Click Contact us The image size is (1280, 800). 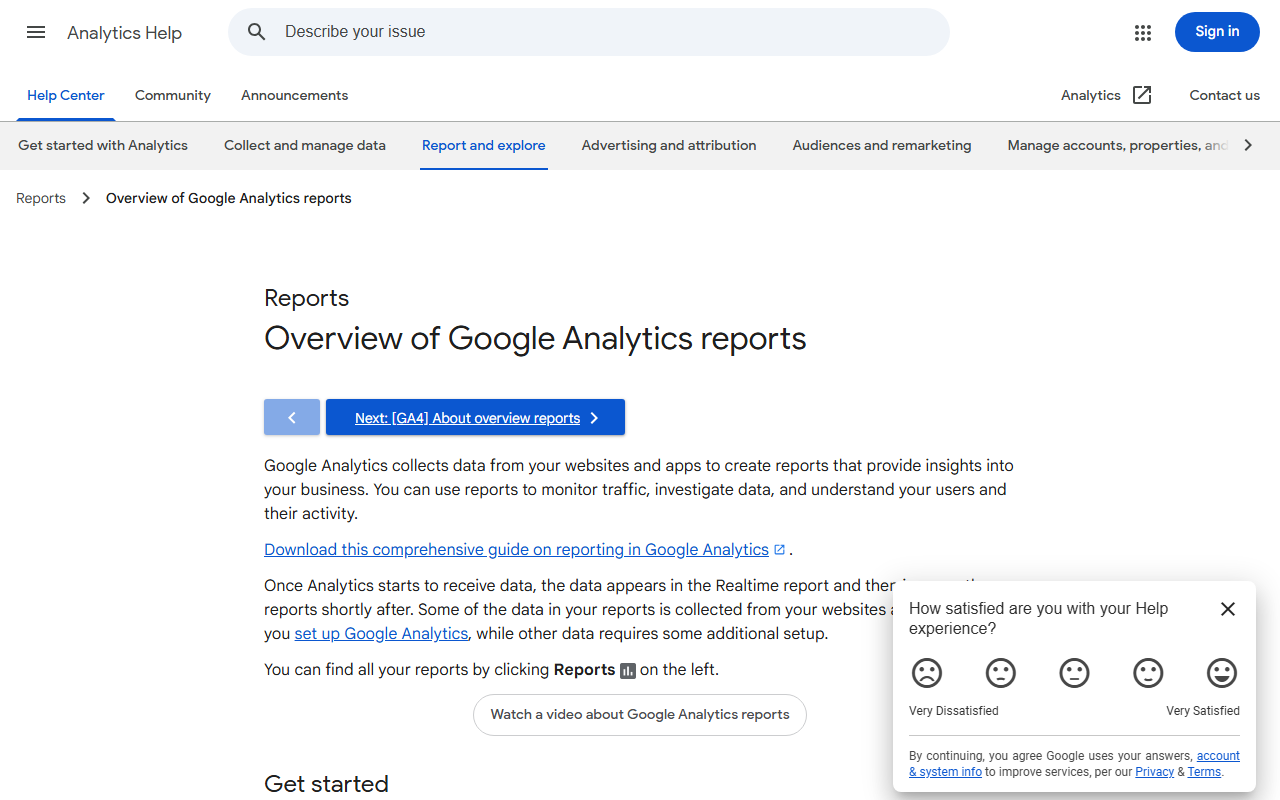(1224, 95)
